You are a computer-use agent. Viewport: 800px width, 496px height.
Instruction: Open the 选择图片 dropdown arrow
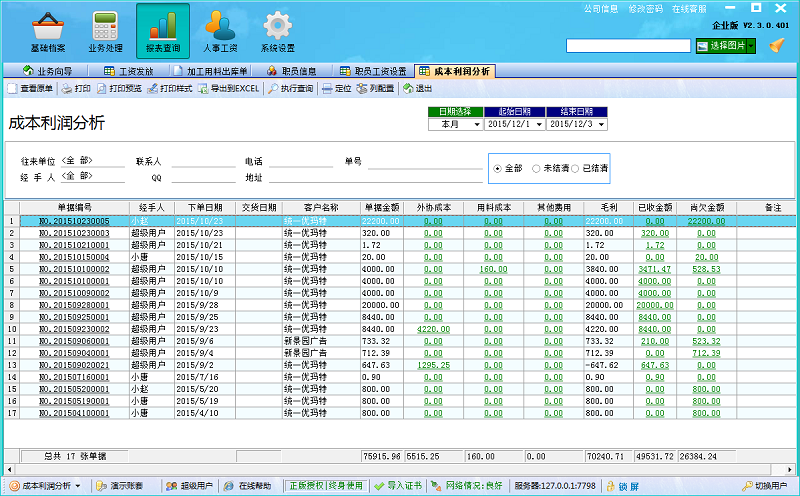click(751, 46)
